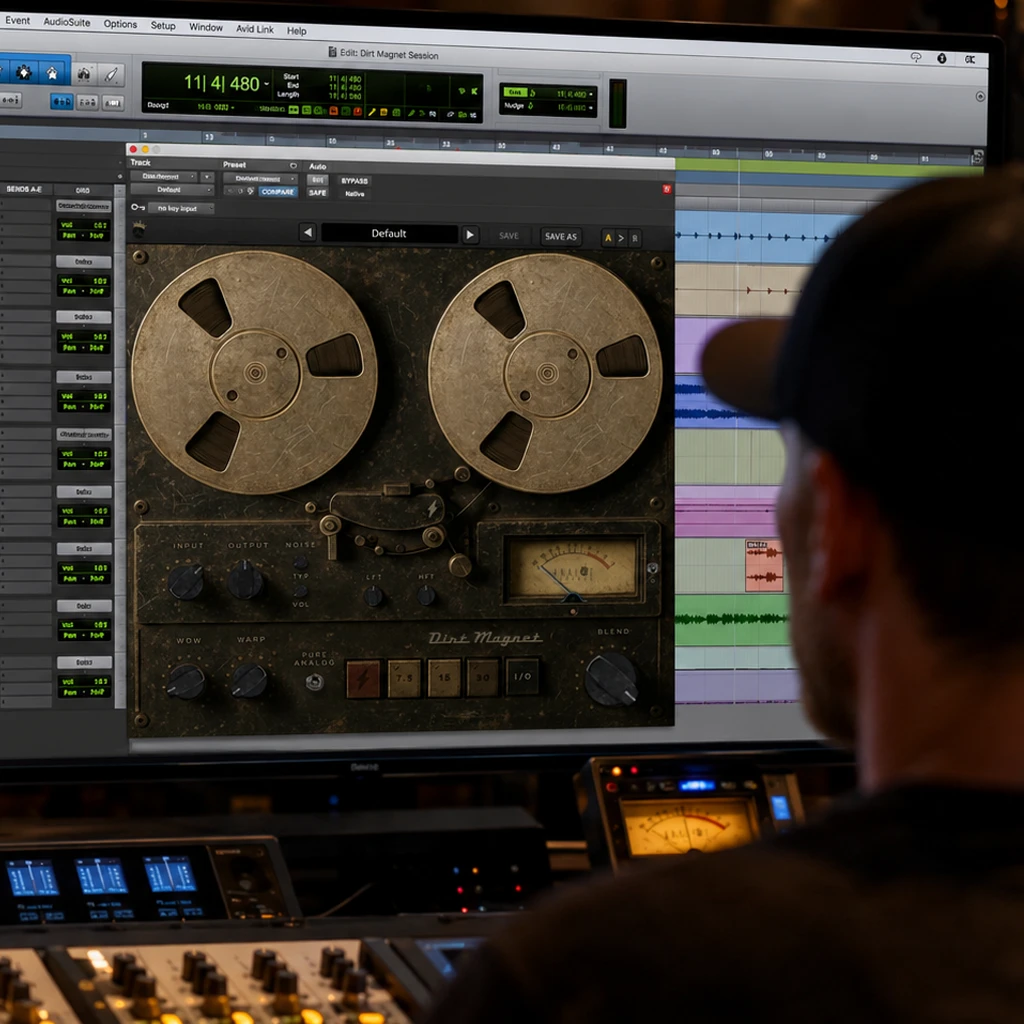The height and width of the screenshot is (1024, 1024).
Task: Go to the previous plugin preset arrow
Action: (x=308, y=232)
